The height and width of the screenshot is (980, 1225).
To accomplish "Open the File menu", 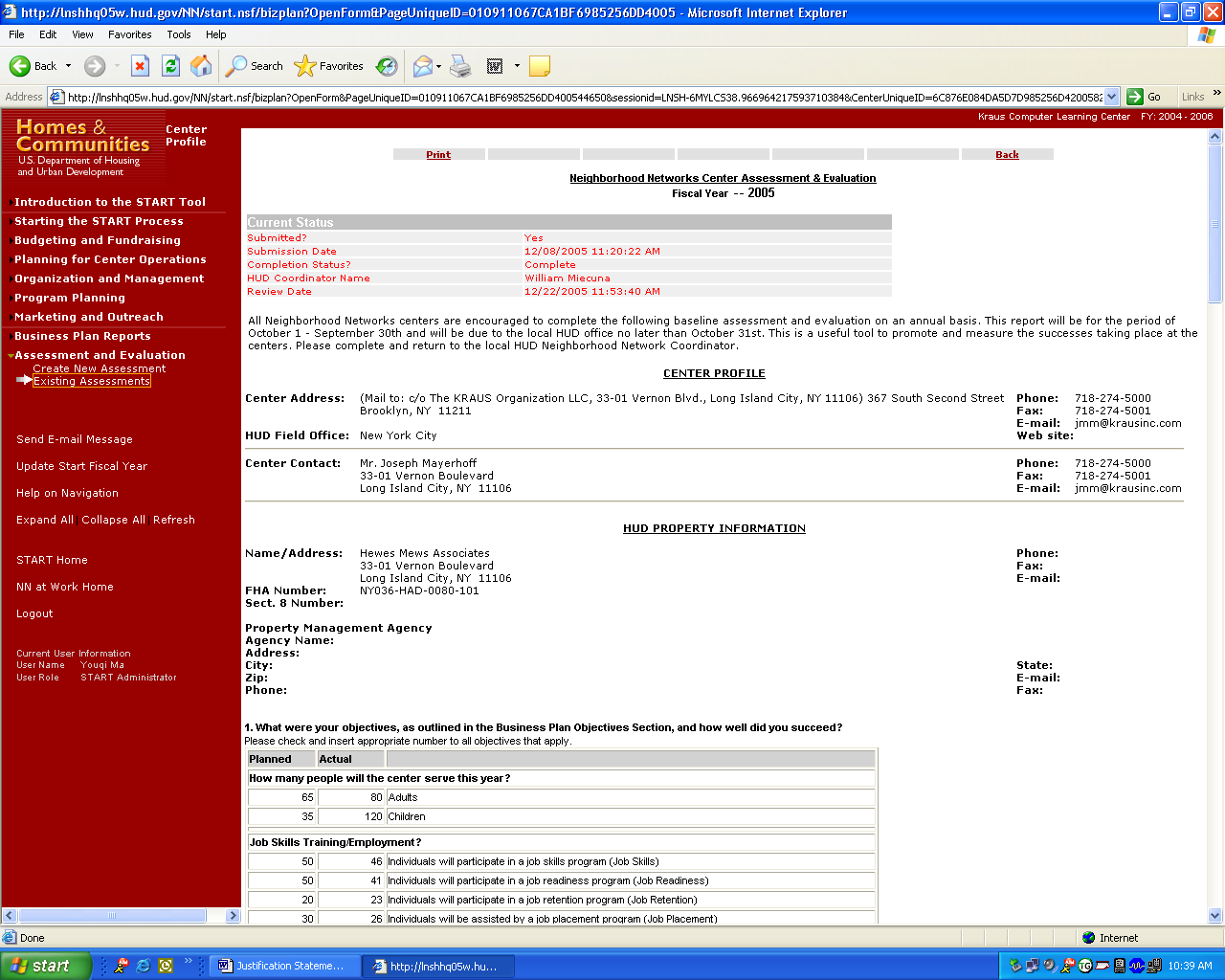I will tap(16, 34).
